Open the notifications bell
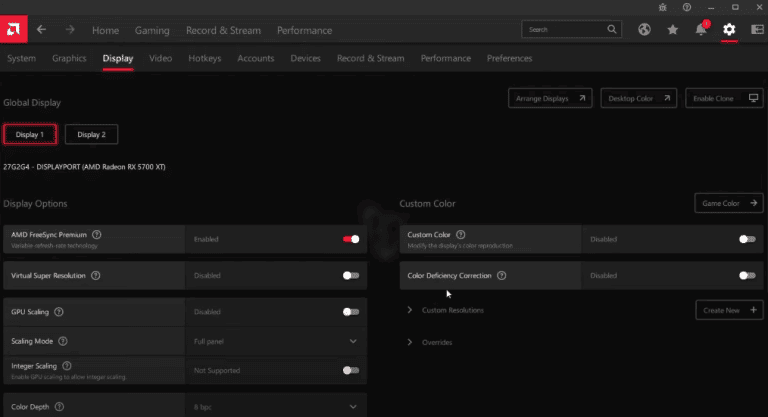This screenshot has height=417, width=768. [x=701, y=30]
